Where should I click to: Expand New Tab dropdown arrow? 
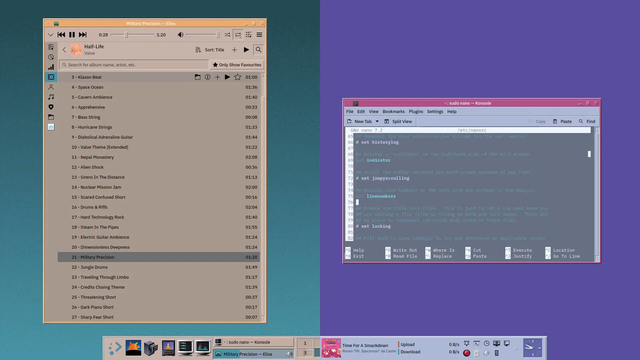pos(377,121)
